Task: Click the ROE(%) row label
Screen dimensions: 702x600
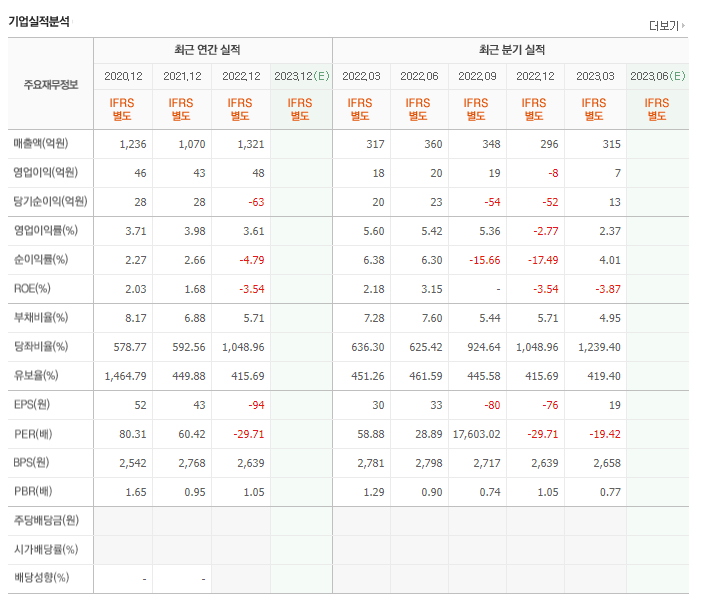Action: click(x=32, y=288)
